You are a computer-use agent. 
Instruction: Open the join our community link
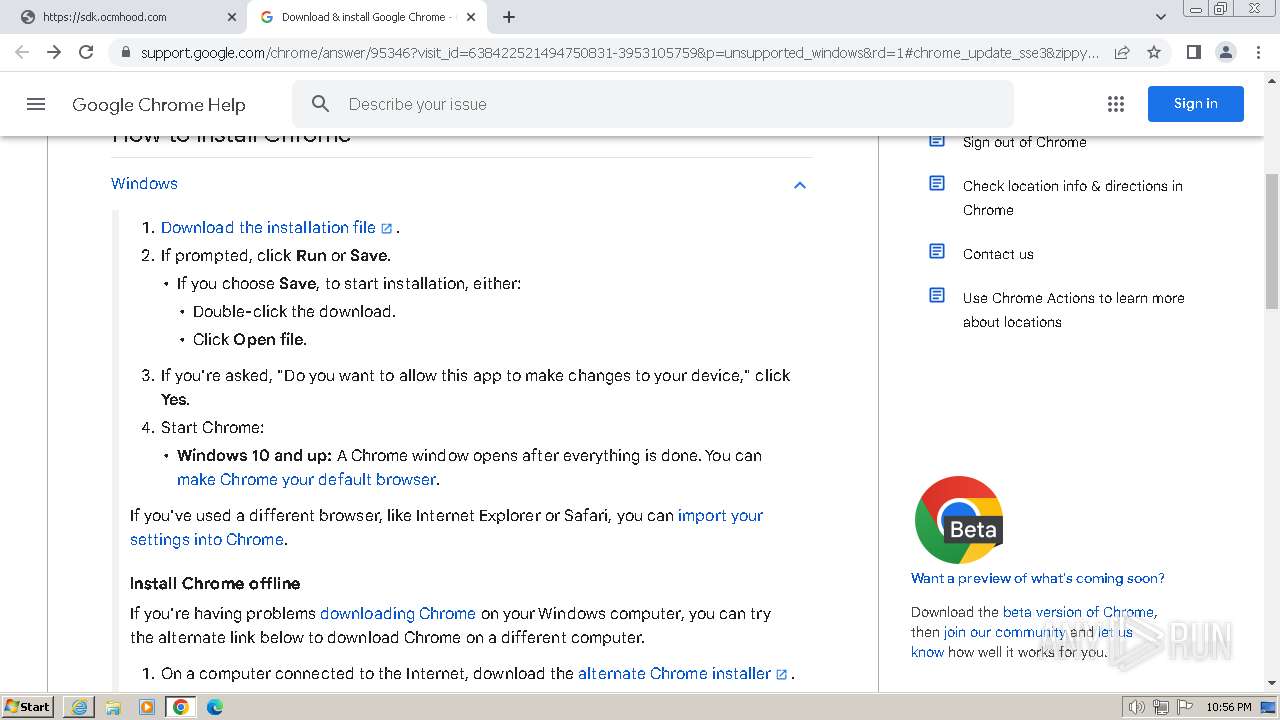coord(1004,632)
